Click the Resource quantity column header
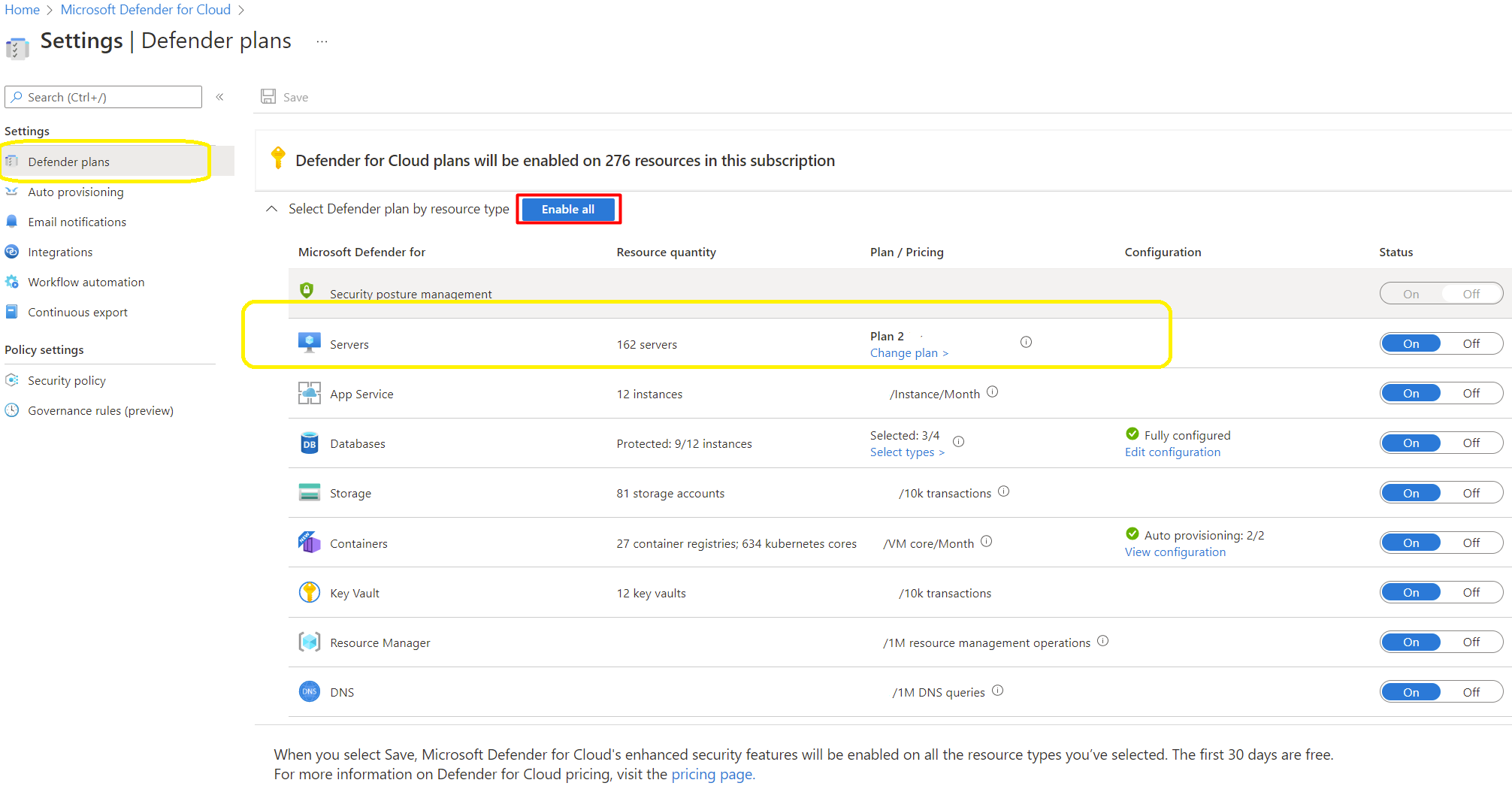This screenshot has width=1512, height=786. pyautogui.click(x=666, y=252)
